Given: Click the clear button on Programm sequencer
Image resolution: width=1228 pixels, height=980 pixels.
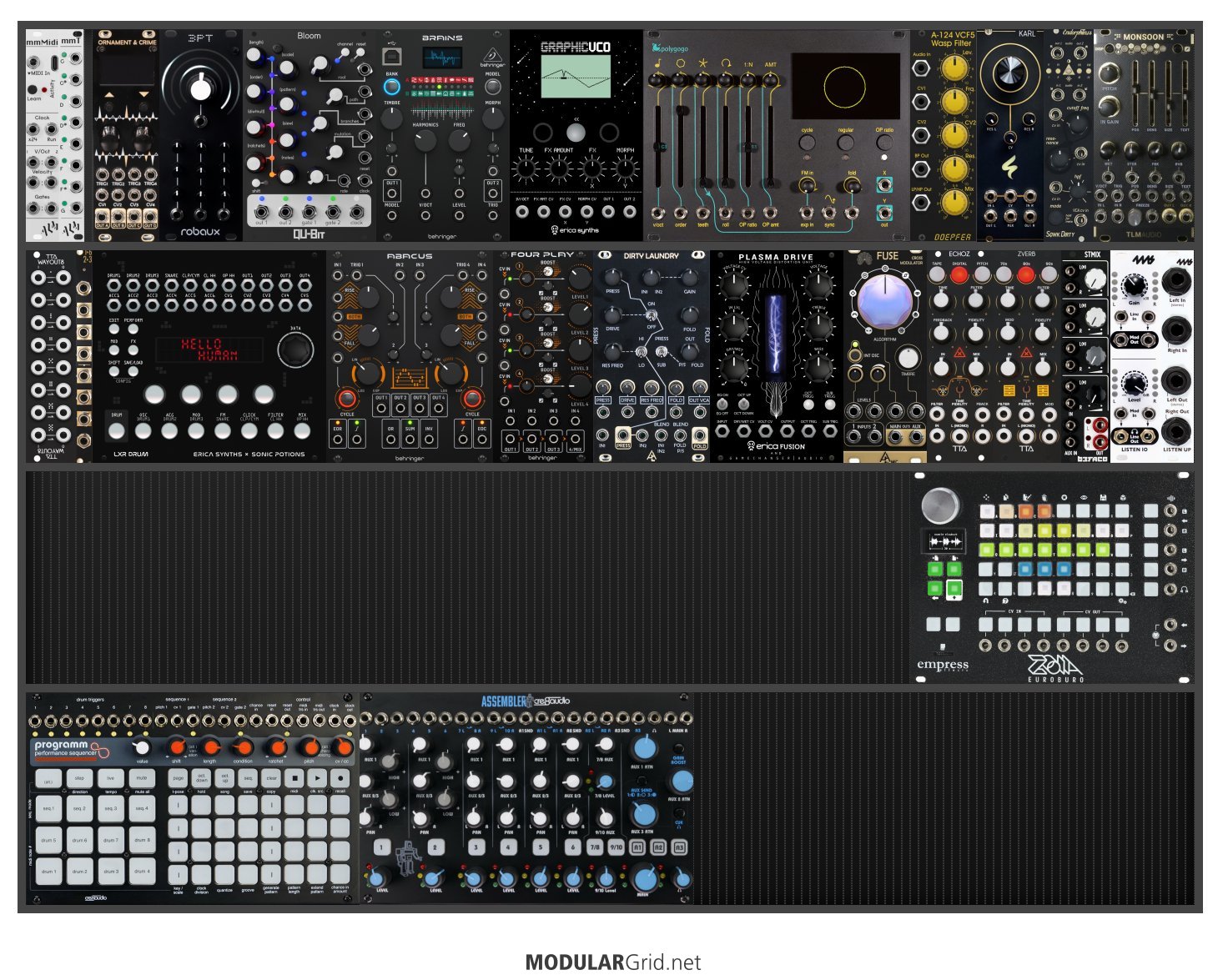Looking at the screenshot, I should pos(271,778).
